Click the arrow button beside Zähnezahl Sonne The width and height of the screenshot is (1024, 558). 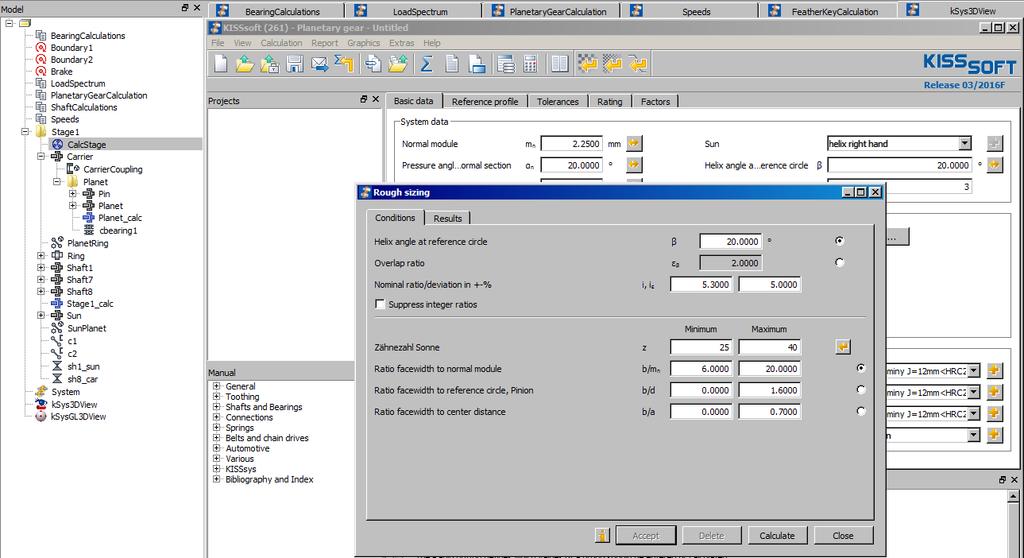(x=842, y=347)
